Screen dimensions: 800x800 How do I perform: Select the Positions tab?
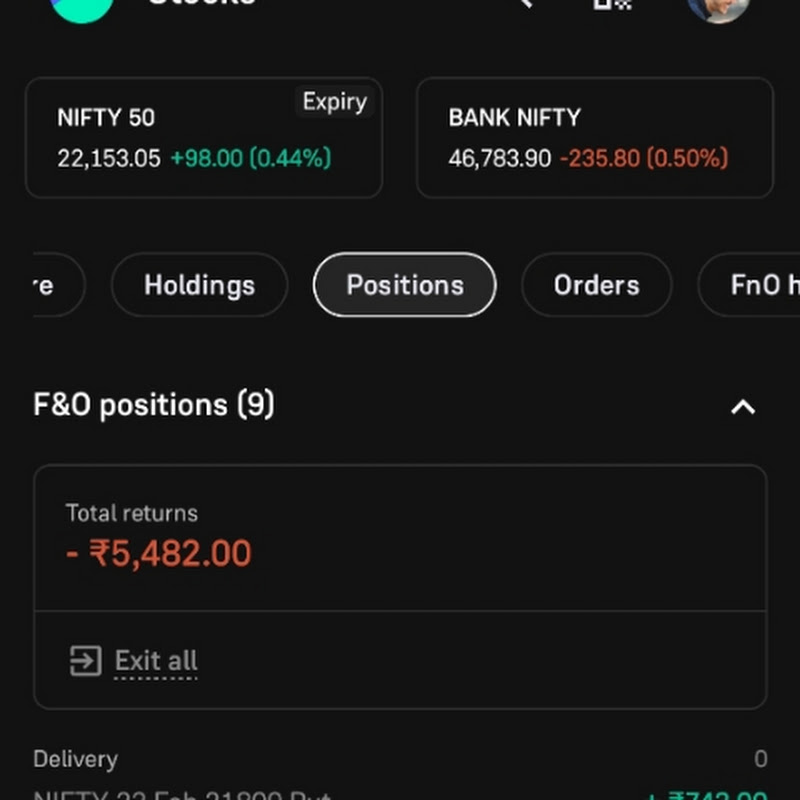pyautogui.click(x=404, y=285)
